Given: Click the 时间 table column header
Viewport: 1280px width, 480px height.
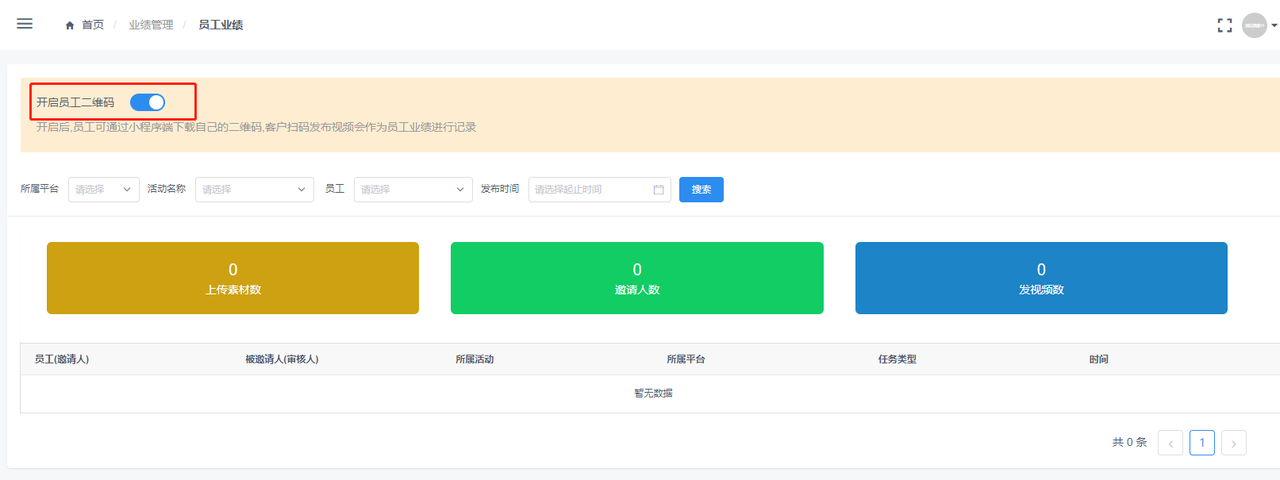Looking at the screenshot, I should 1098,359.
